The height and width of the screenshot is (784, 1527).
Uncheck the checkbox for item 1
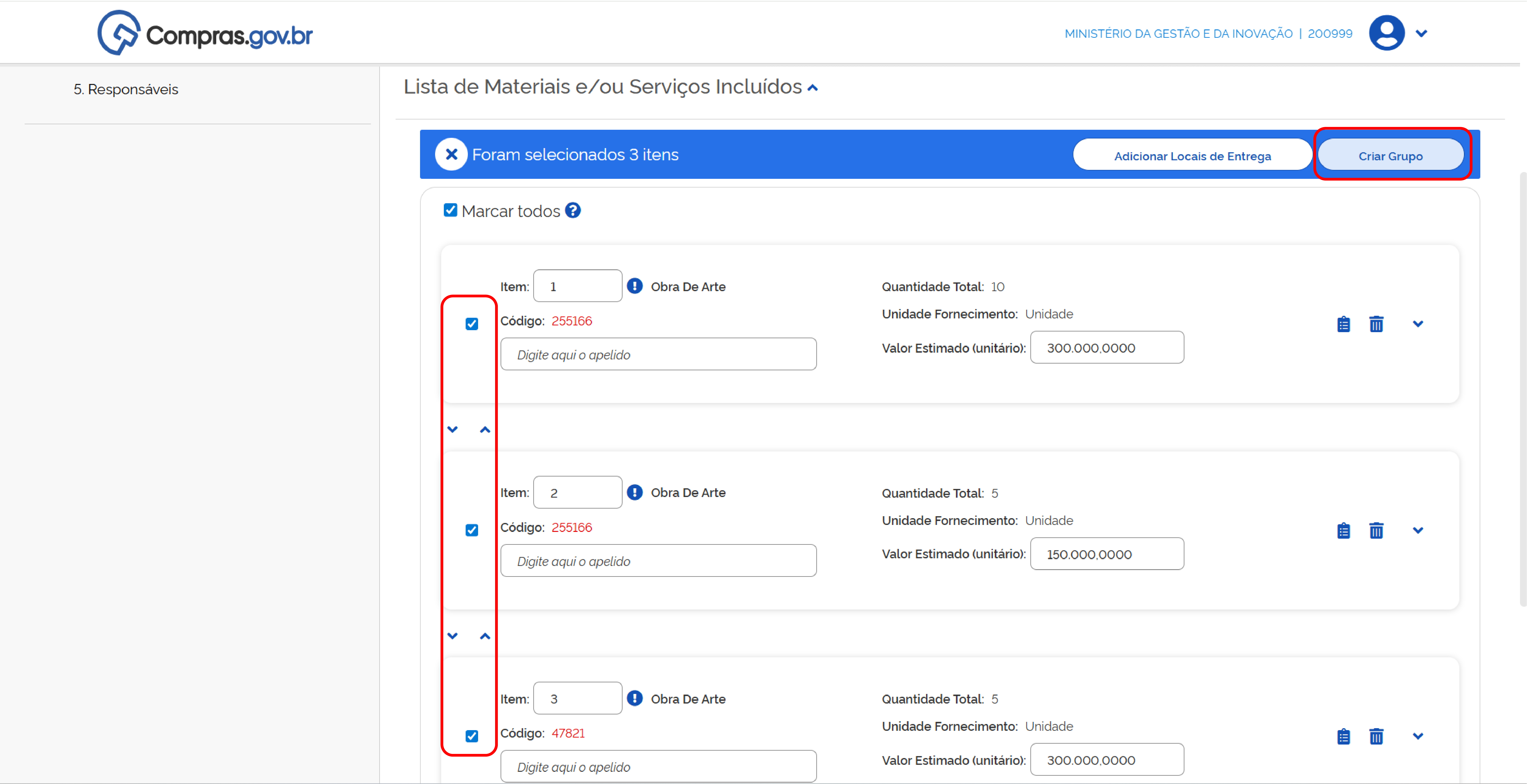[x=472, y=324]
